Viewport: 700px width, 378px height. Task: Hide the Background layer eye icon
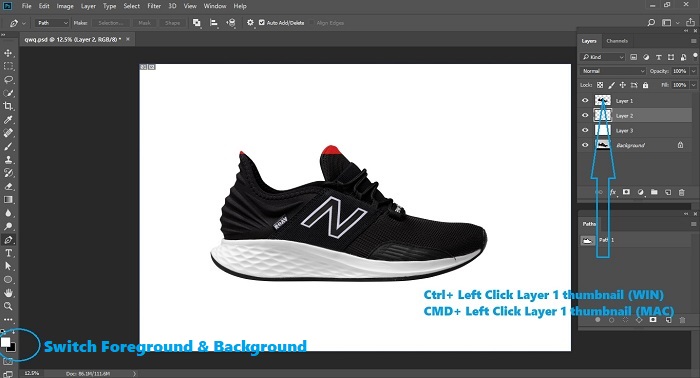click(585, 145)
